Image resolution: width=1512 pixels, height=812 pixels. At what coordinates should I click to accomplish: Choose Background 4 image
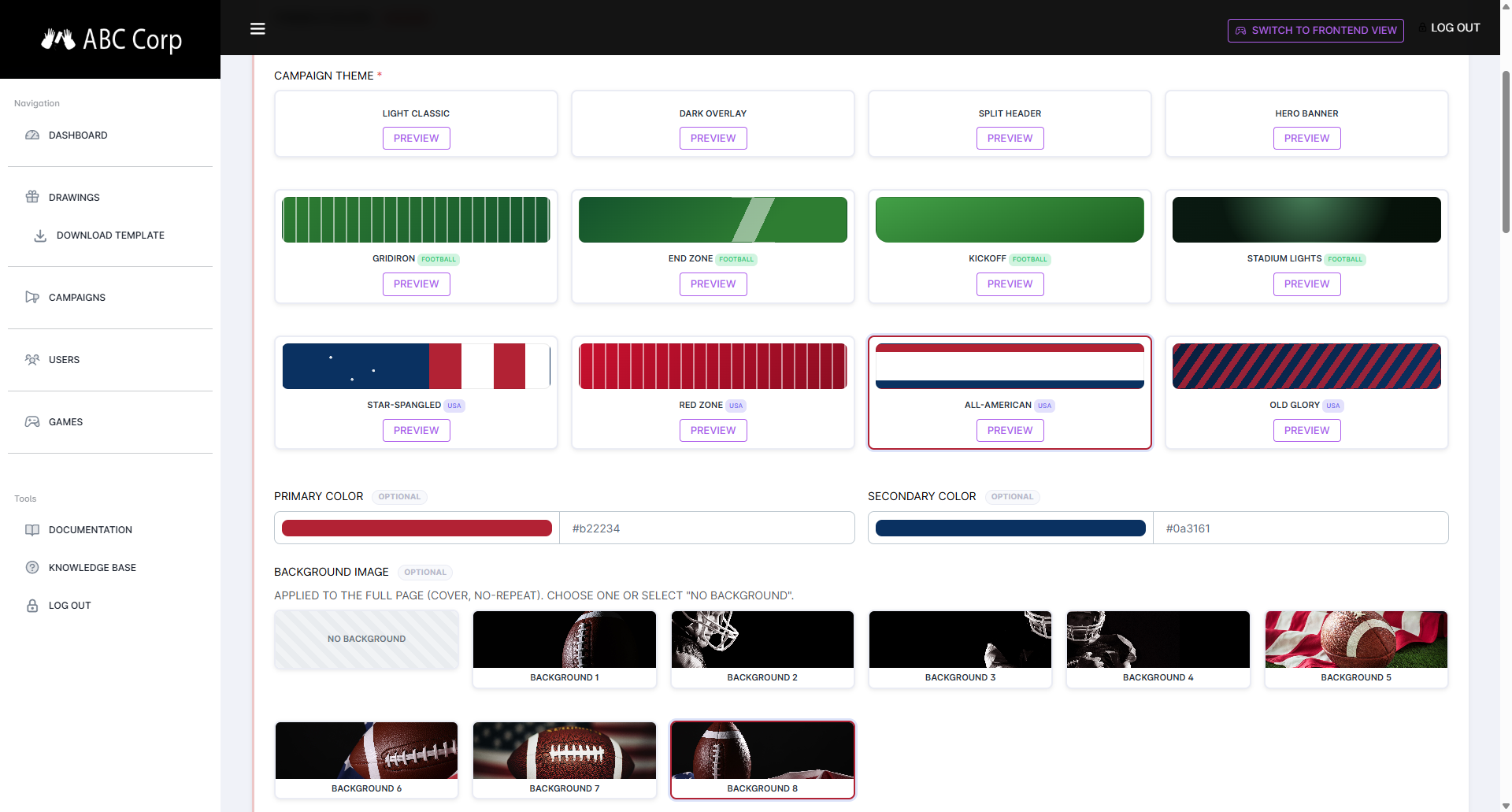(x=1158, y=649)
